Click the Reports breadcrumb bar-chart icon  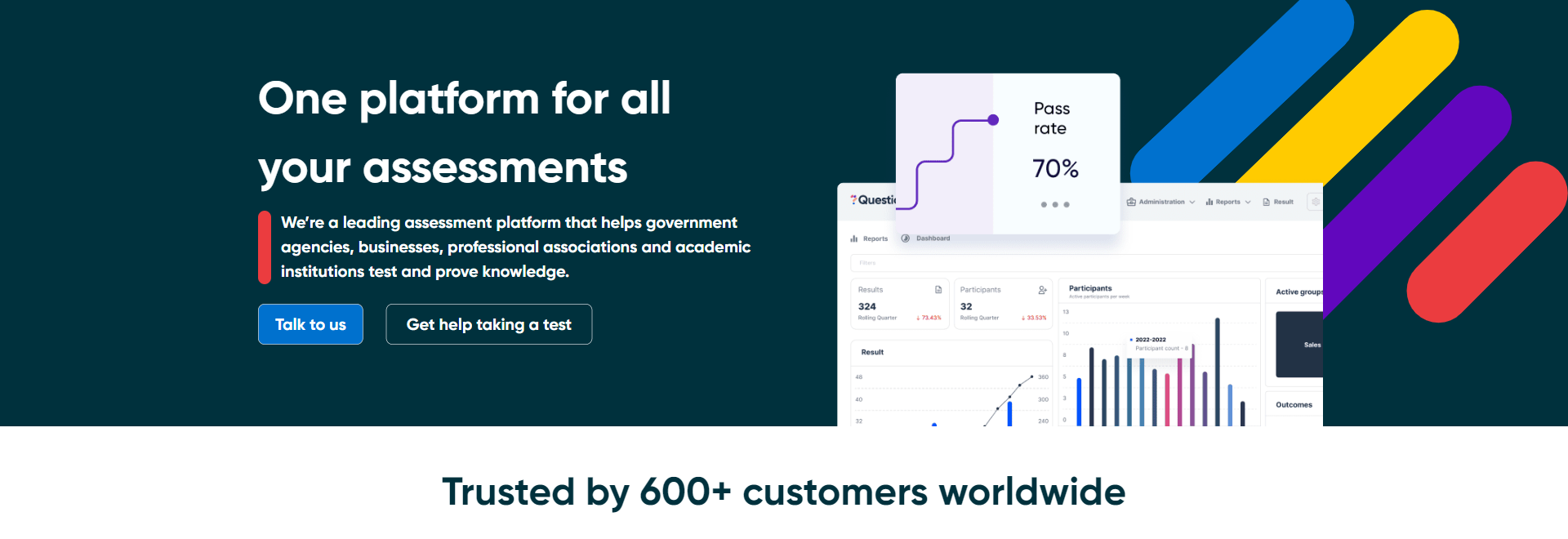tap(854, 238)
